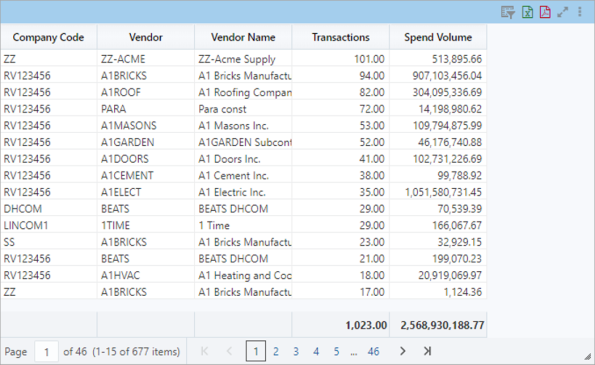Select the A1 Roofing Compan cell
The width and height of the screenshot is (595, 365).
point(243,92)
